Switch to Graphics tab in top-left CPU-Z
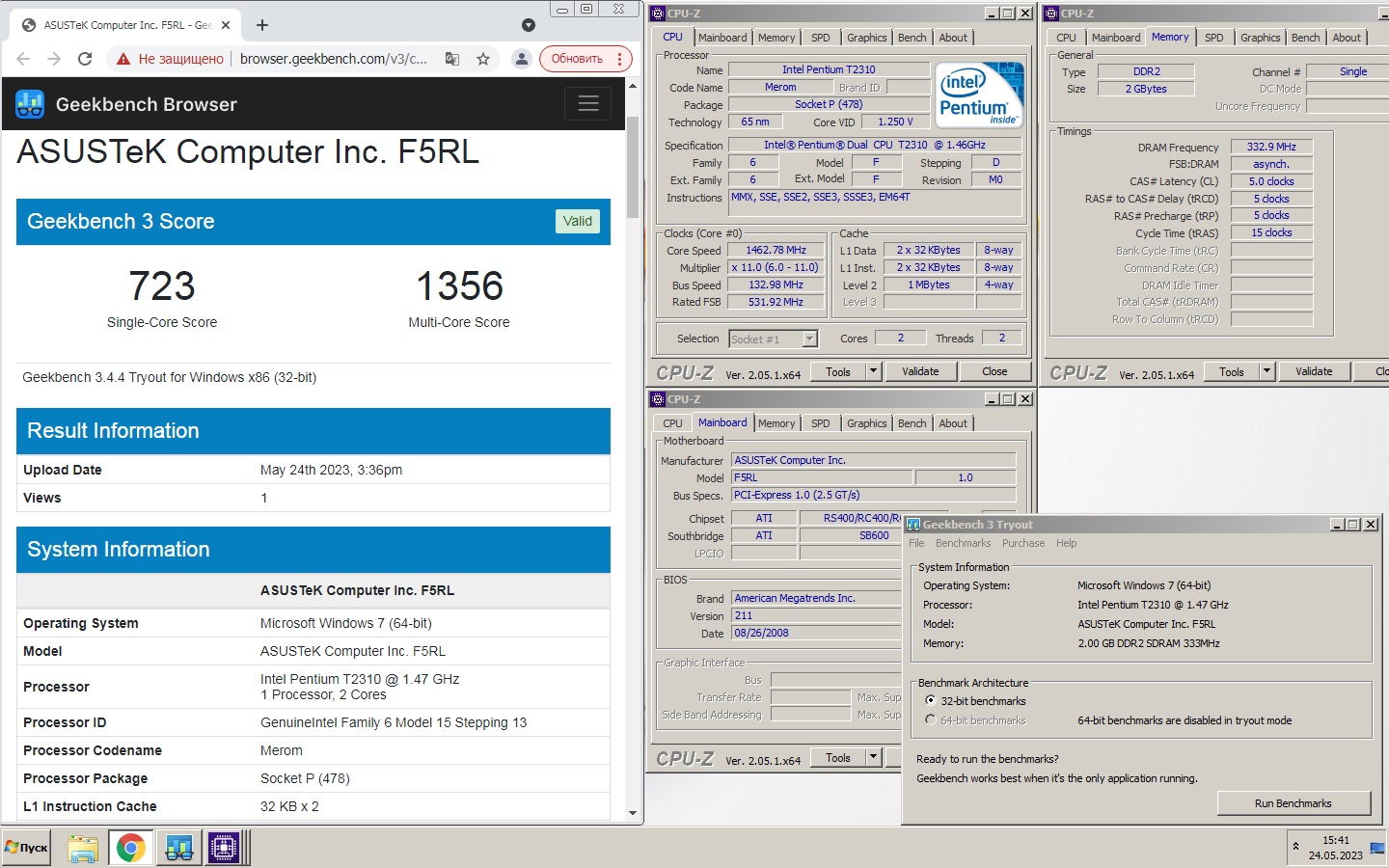 [867, 38]
